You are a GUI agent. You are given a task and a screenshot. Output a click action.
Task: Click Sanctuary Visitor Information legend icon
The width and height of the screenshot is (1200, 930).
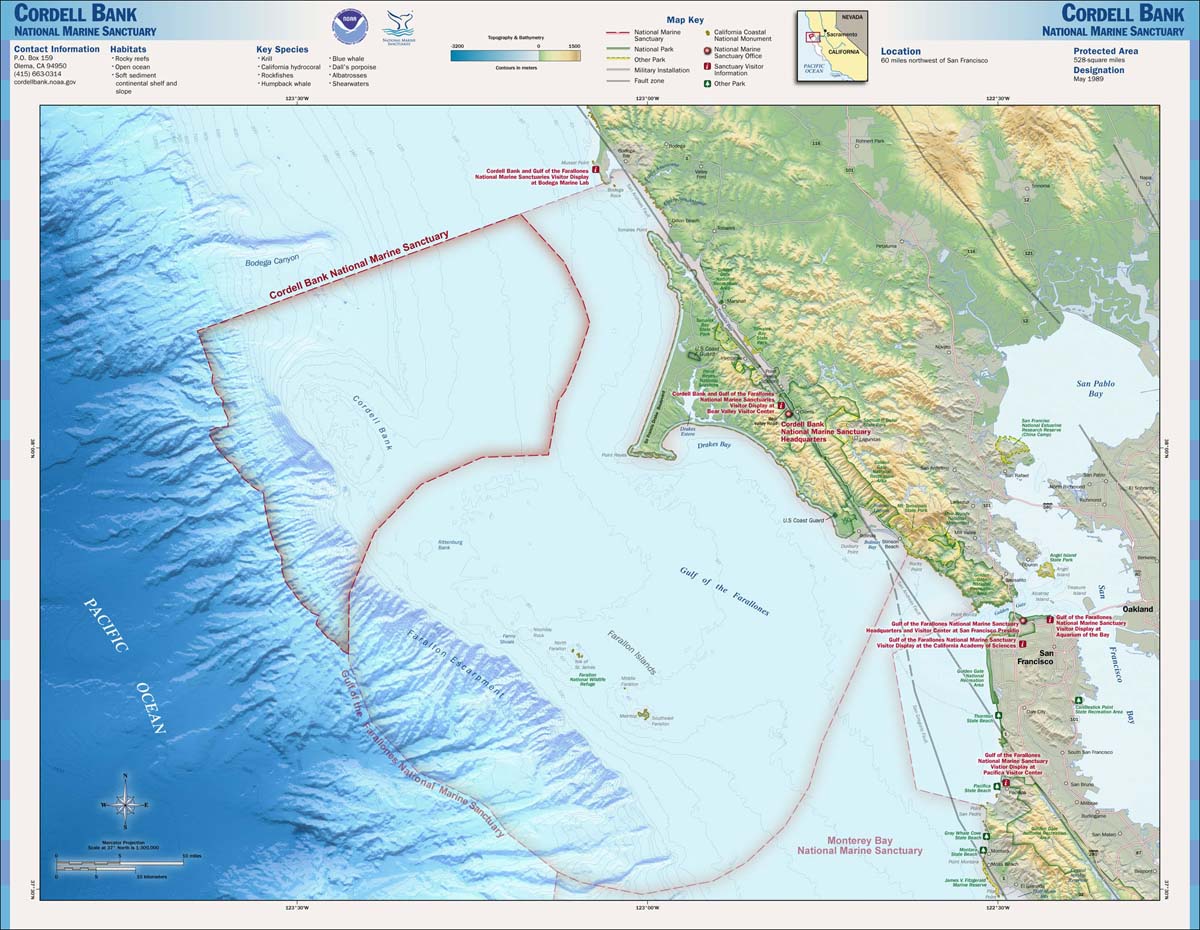(708, 67)
